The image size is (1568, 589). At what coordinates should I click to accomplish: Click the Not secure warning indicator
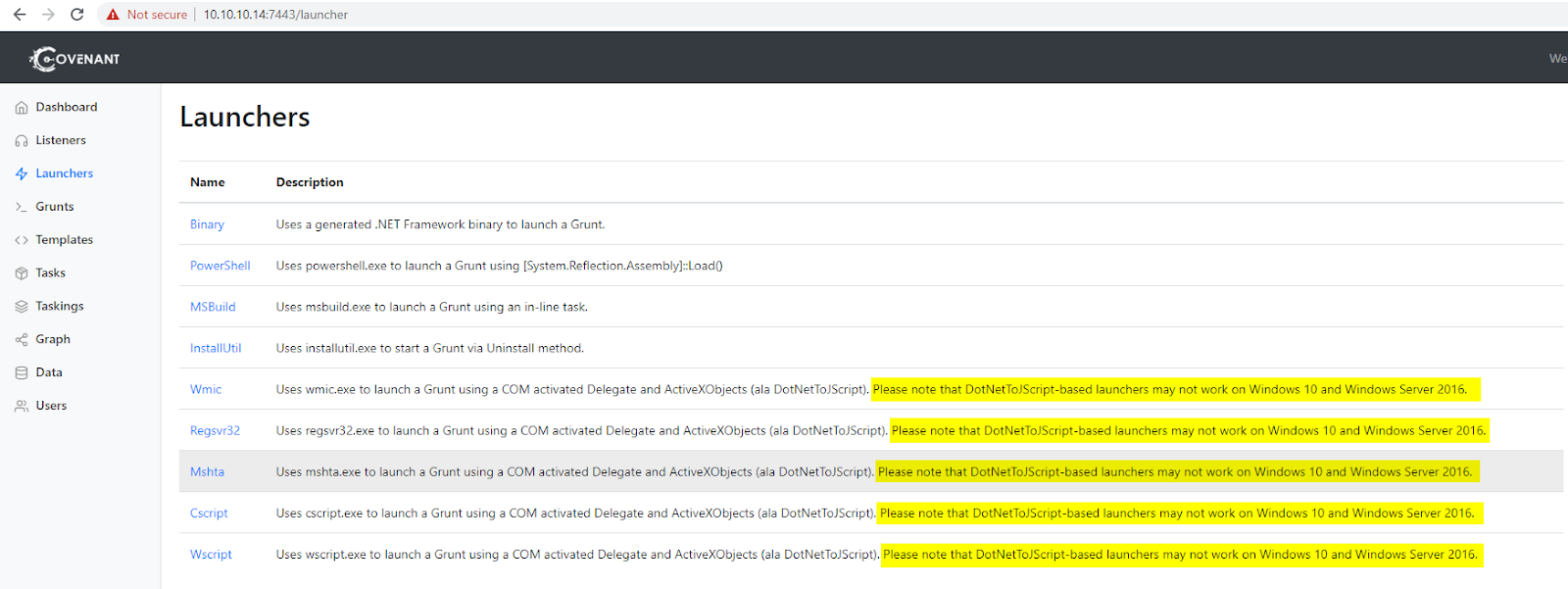coord(147,15)
